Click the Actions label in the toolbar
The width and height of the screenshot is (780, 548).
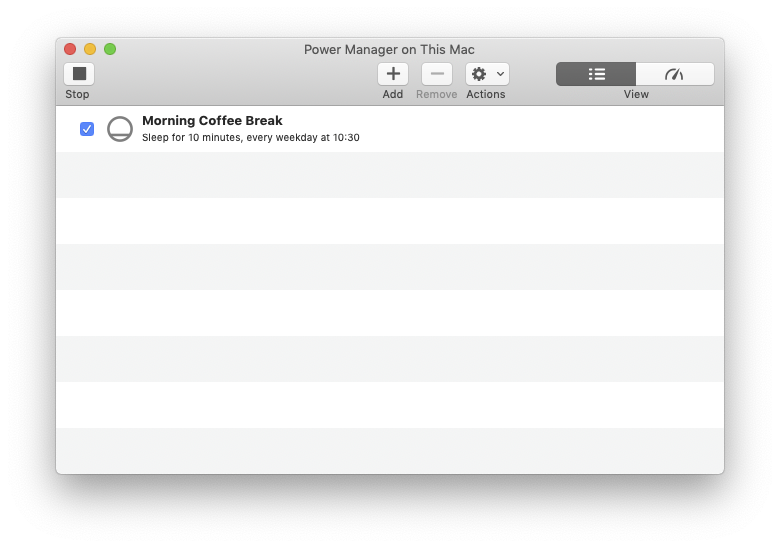(x=486, y=95)
